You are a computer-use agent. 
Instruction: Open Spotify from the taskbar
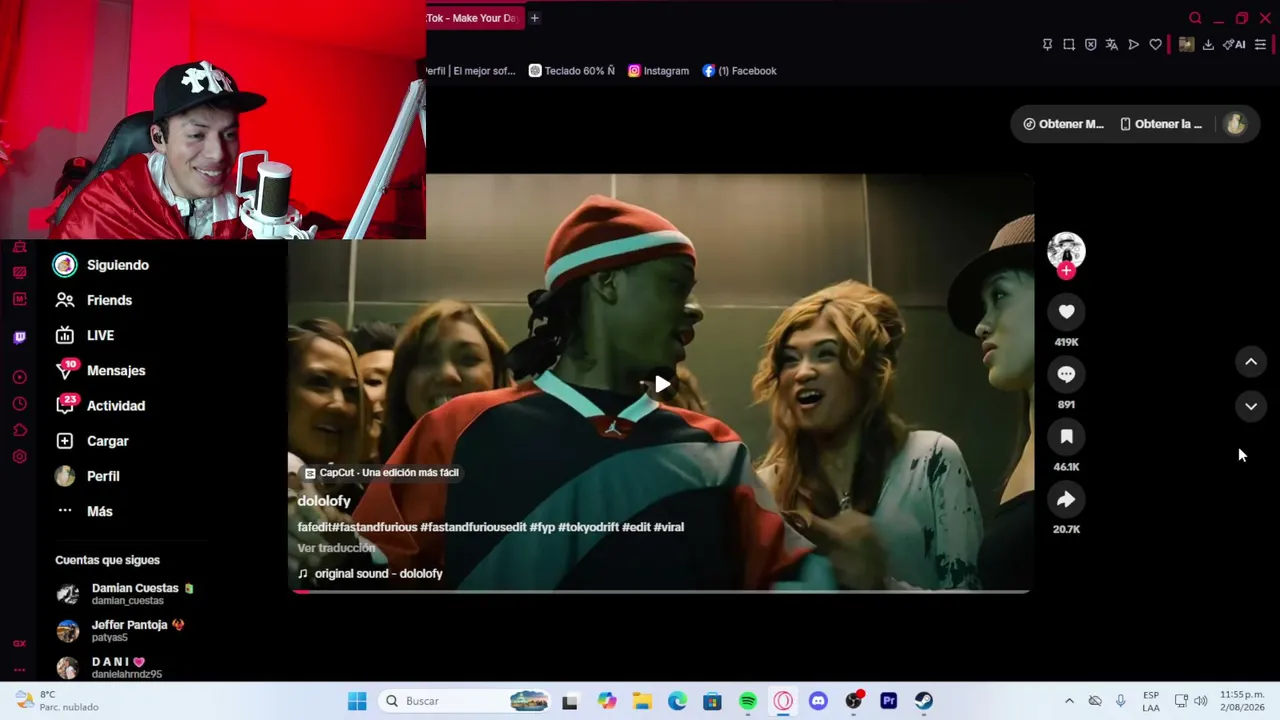pos(748,701)
